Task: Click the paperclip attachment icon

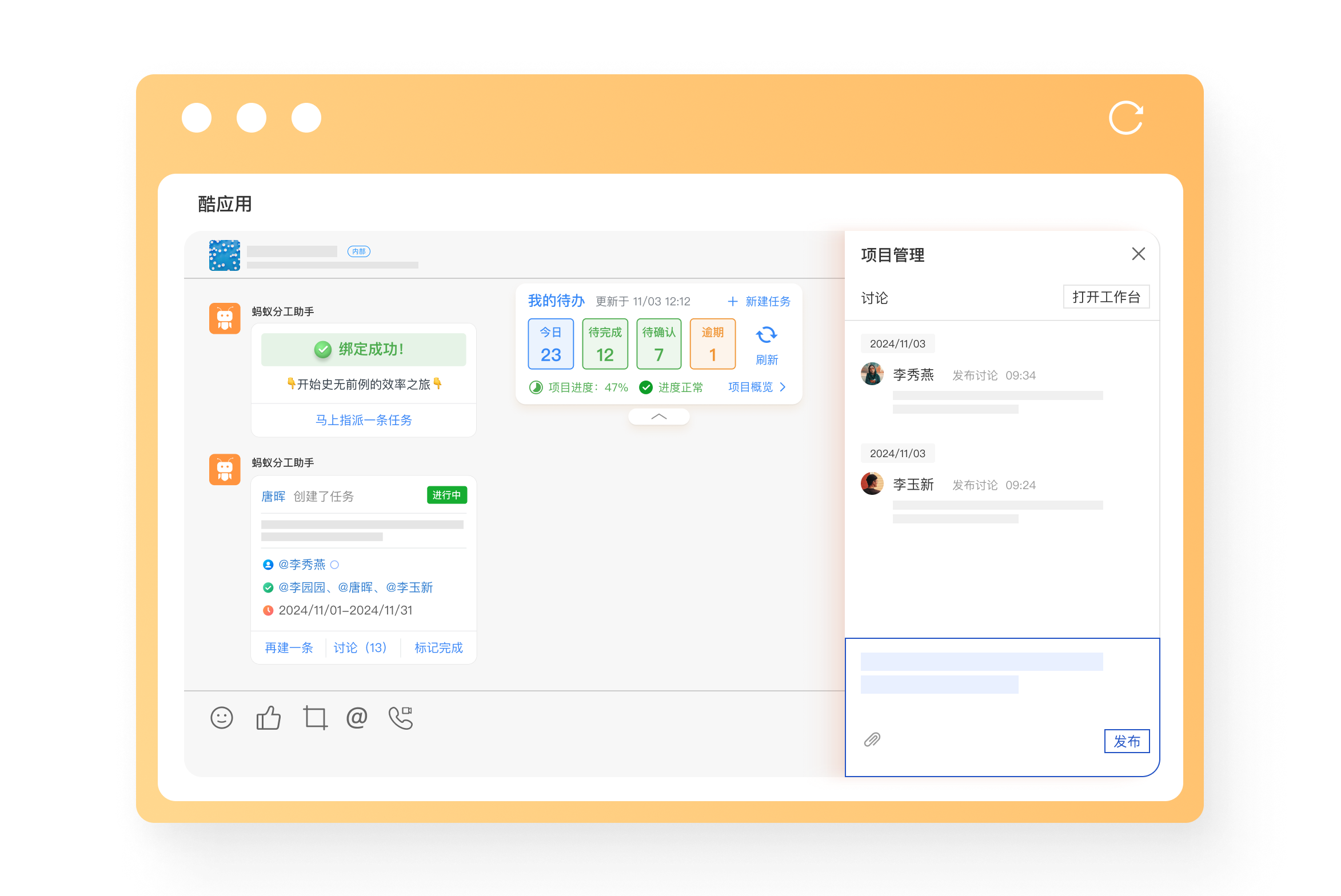Action: [x=872, y=740]
